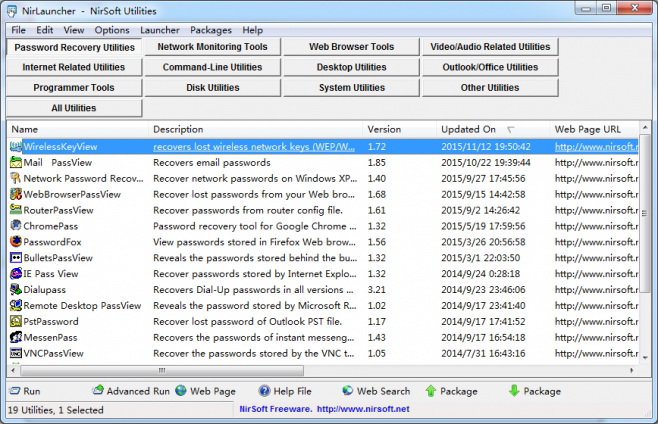Click the Mail PassView envelope icon
The width and height of the screenshot is (658, 424).
16,162
